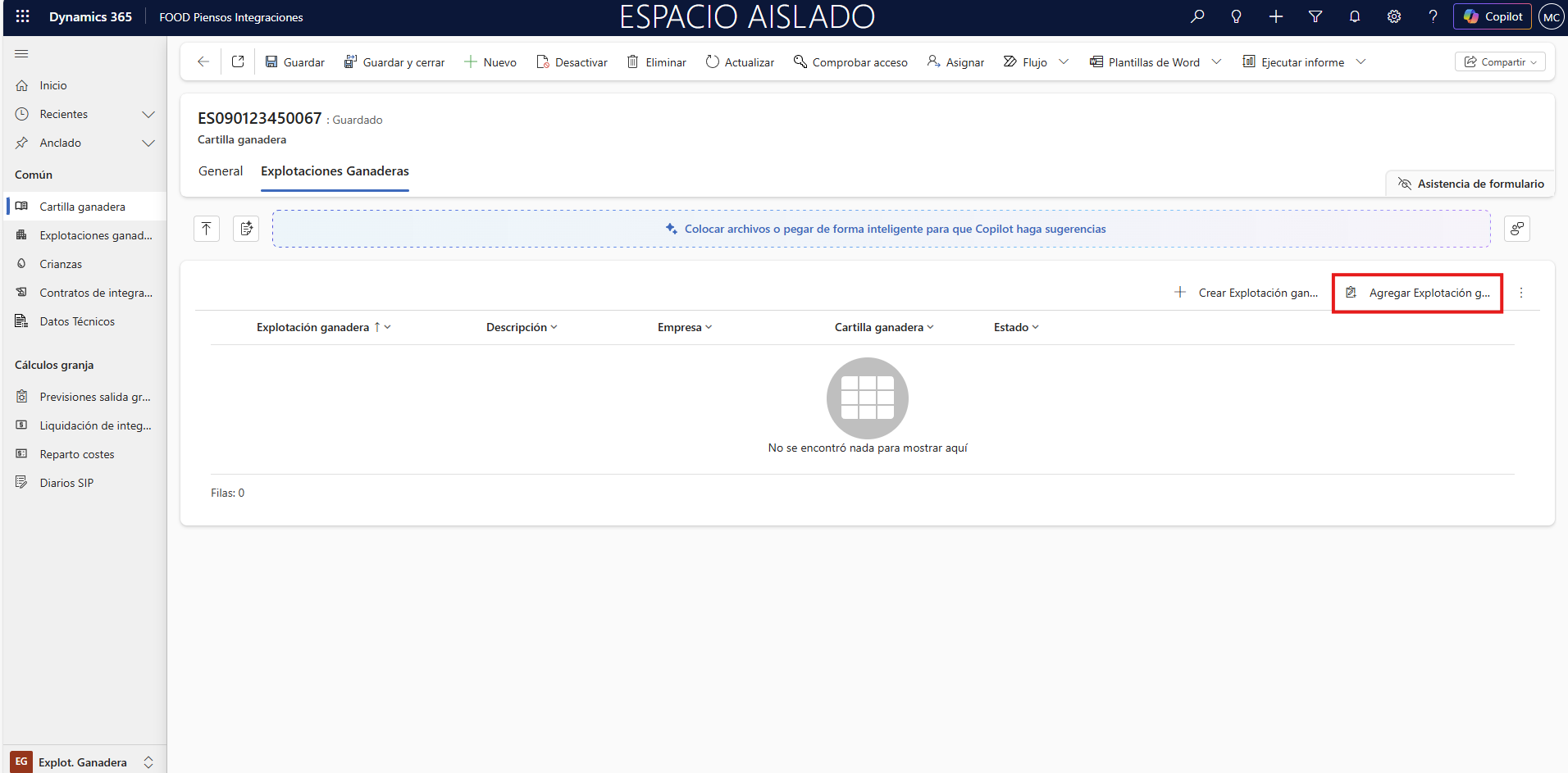Viewport: 1568px width, 773px height.
Task: Open Crianzas in the sidebar
Action: click(61, 264)
